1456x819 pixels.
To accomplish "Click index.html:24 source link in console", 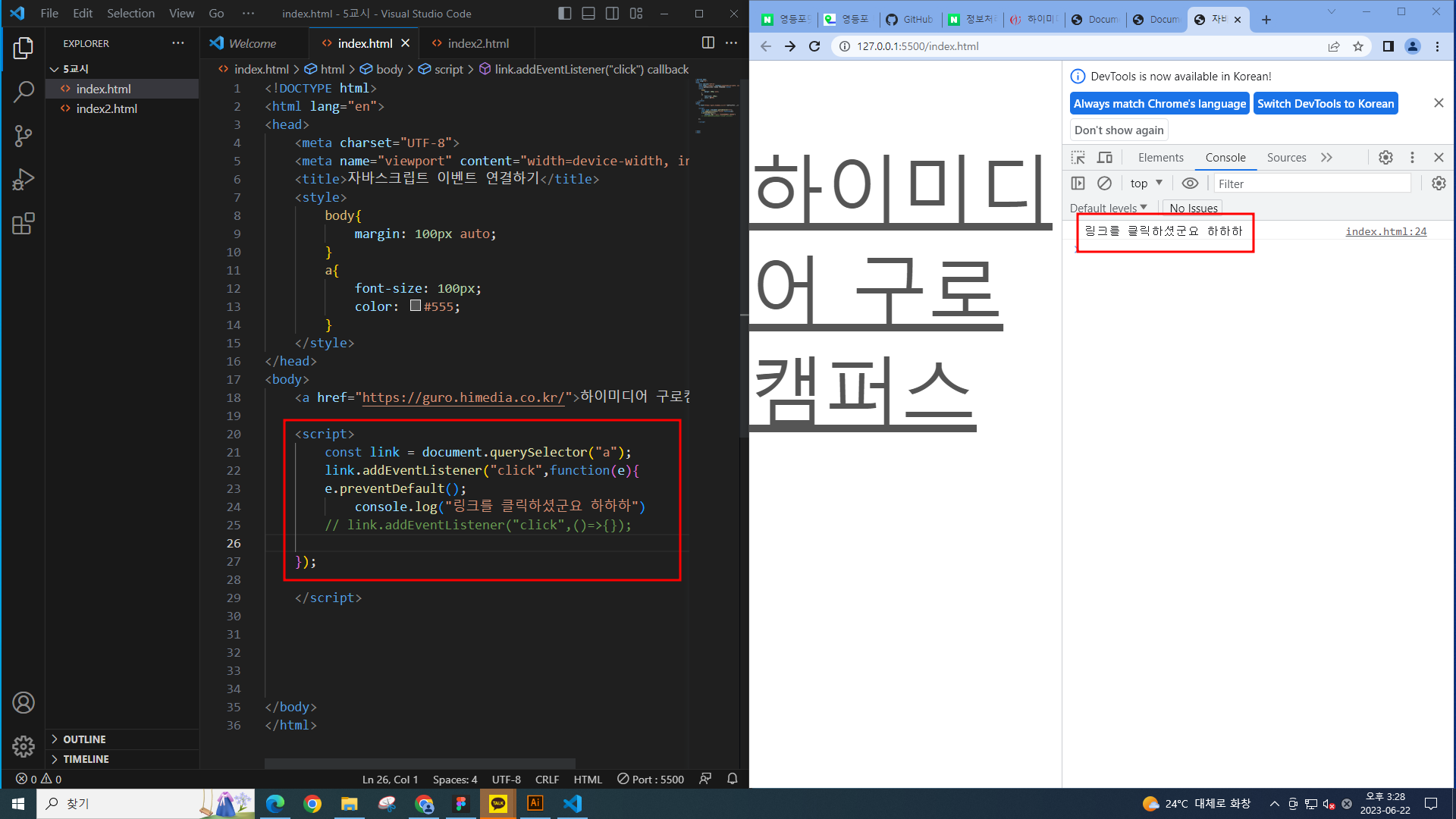I will (1385, 231).
